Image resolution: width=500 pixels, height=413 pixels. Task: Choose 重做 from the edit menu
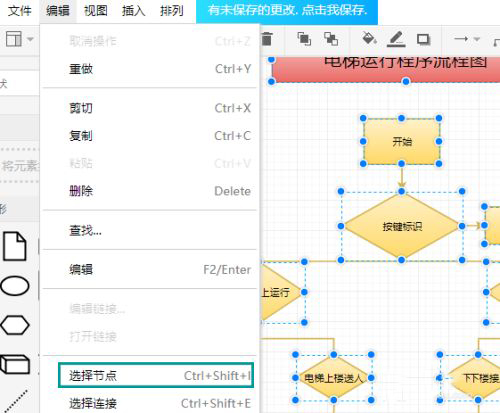click(x=150, y=69)
